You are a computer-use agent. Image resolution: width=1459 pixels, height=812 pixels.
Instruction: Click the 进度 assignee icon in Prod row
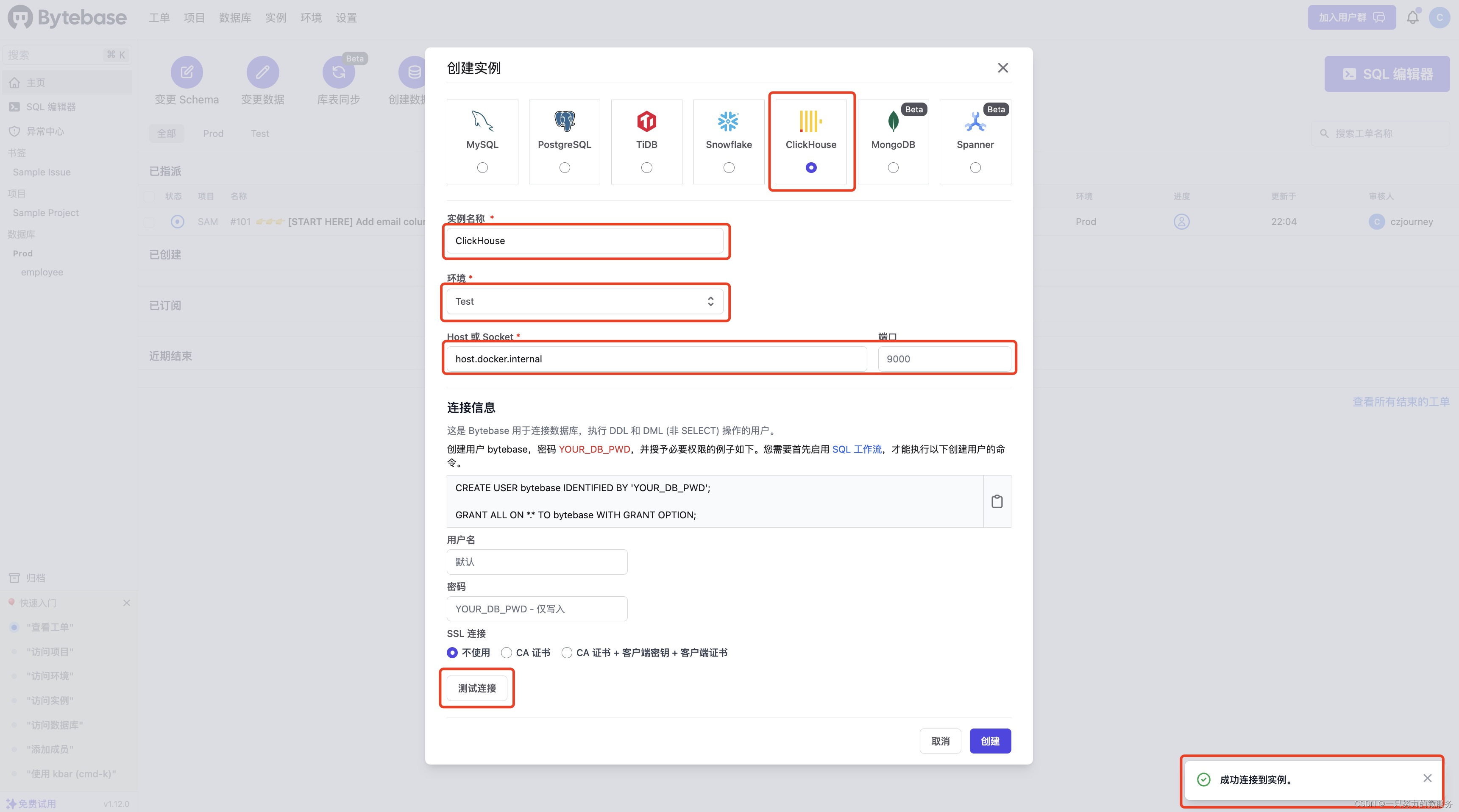point(1181,221)
